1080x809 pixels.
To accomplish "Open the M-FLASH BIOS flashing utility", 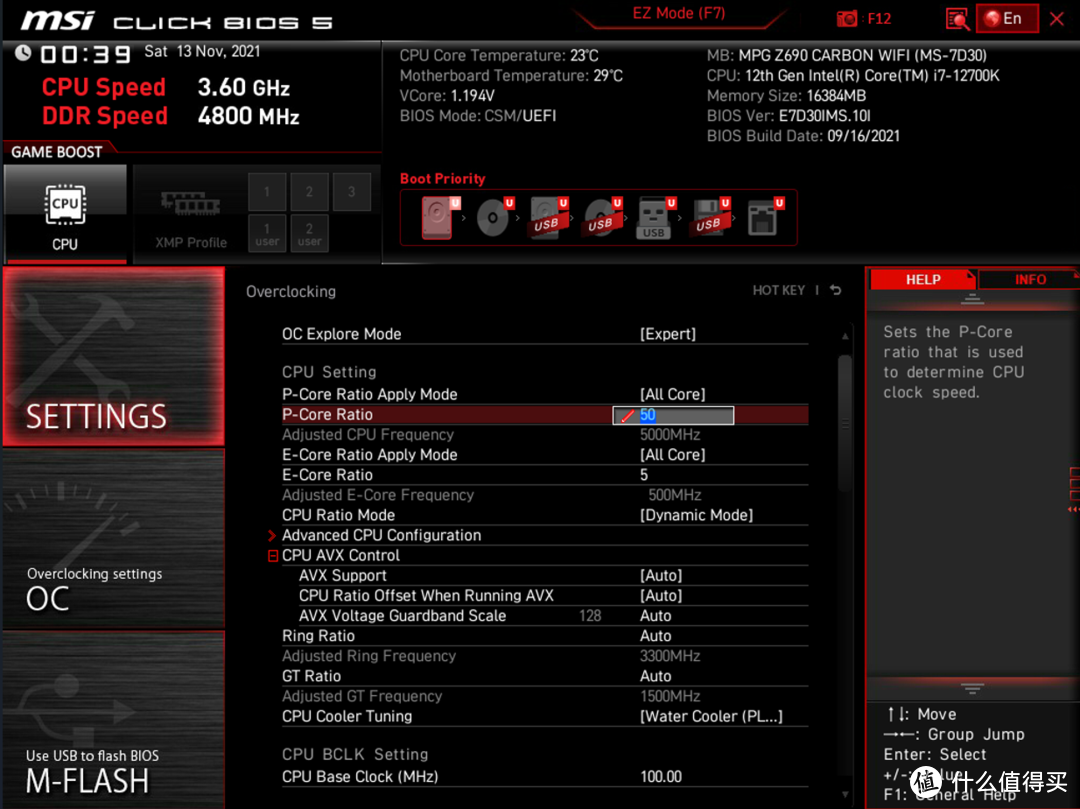I will tap(112, 720).
